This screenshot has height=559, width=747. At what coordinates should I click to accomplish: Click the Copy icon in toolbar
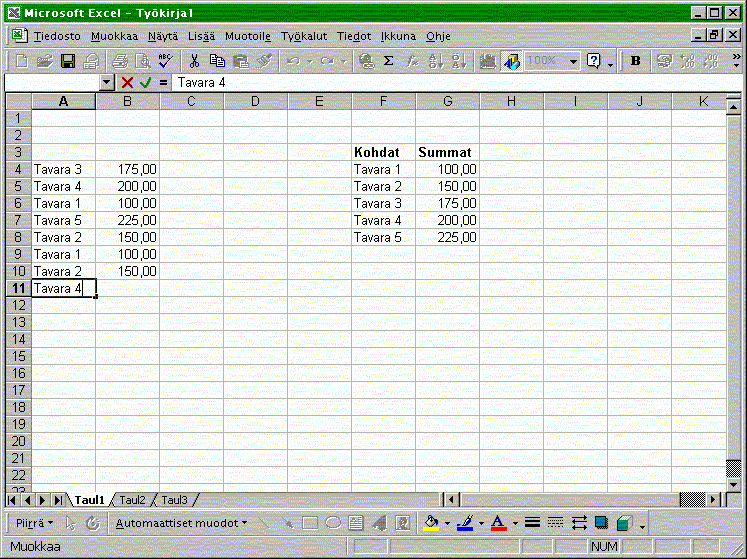[217, 61]
